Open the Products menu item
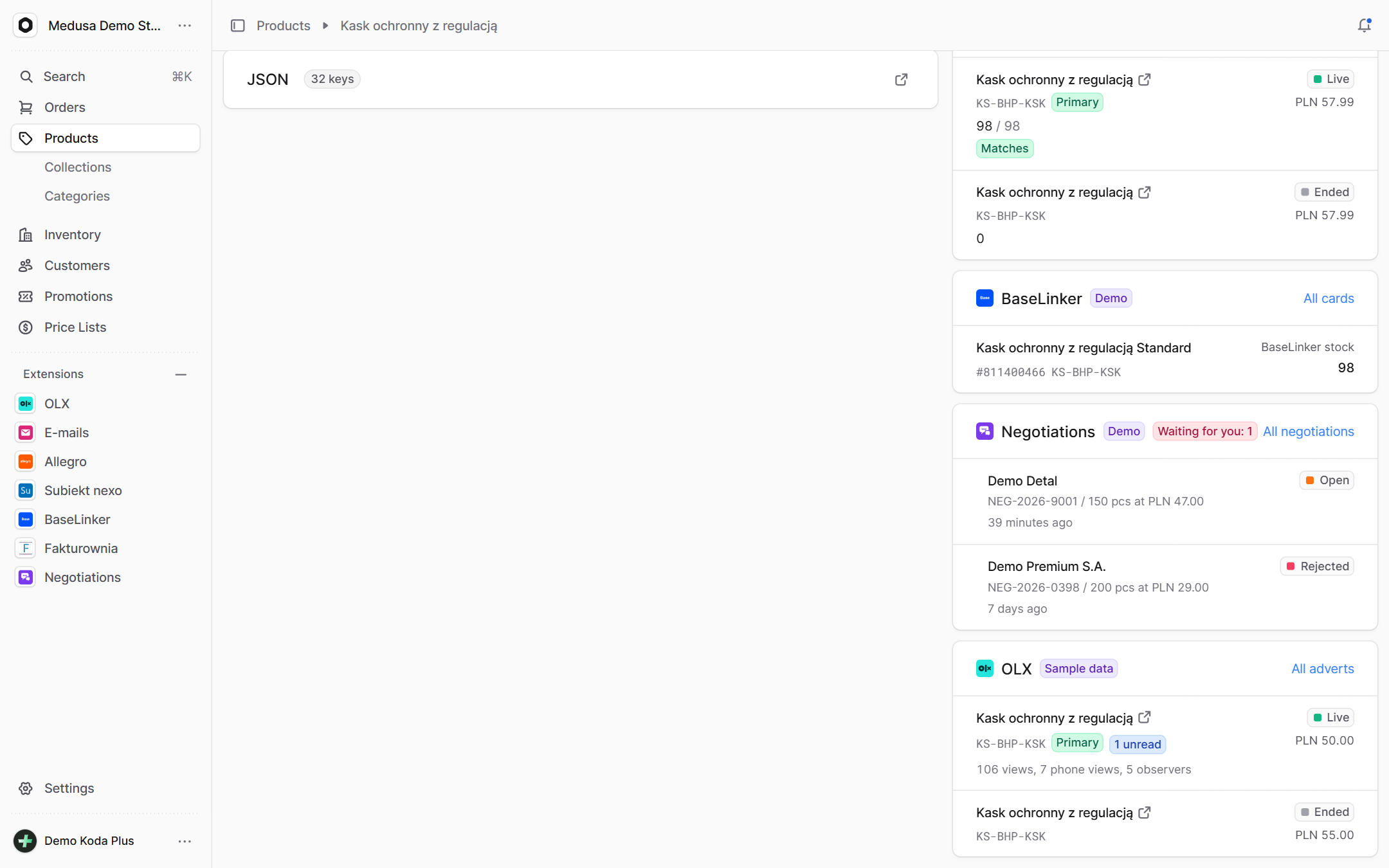Image resolution: width=1389 pixels, height=868 pixels. [105, 138]
